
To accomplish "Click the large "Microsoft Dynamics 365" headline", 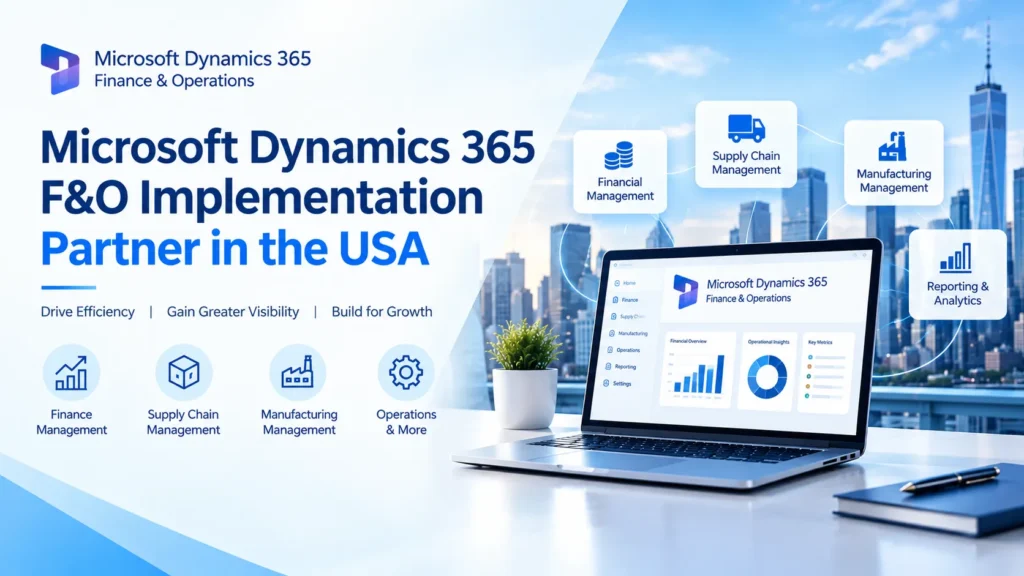I will tap(288, 147).
